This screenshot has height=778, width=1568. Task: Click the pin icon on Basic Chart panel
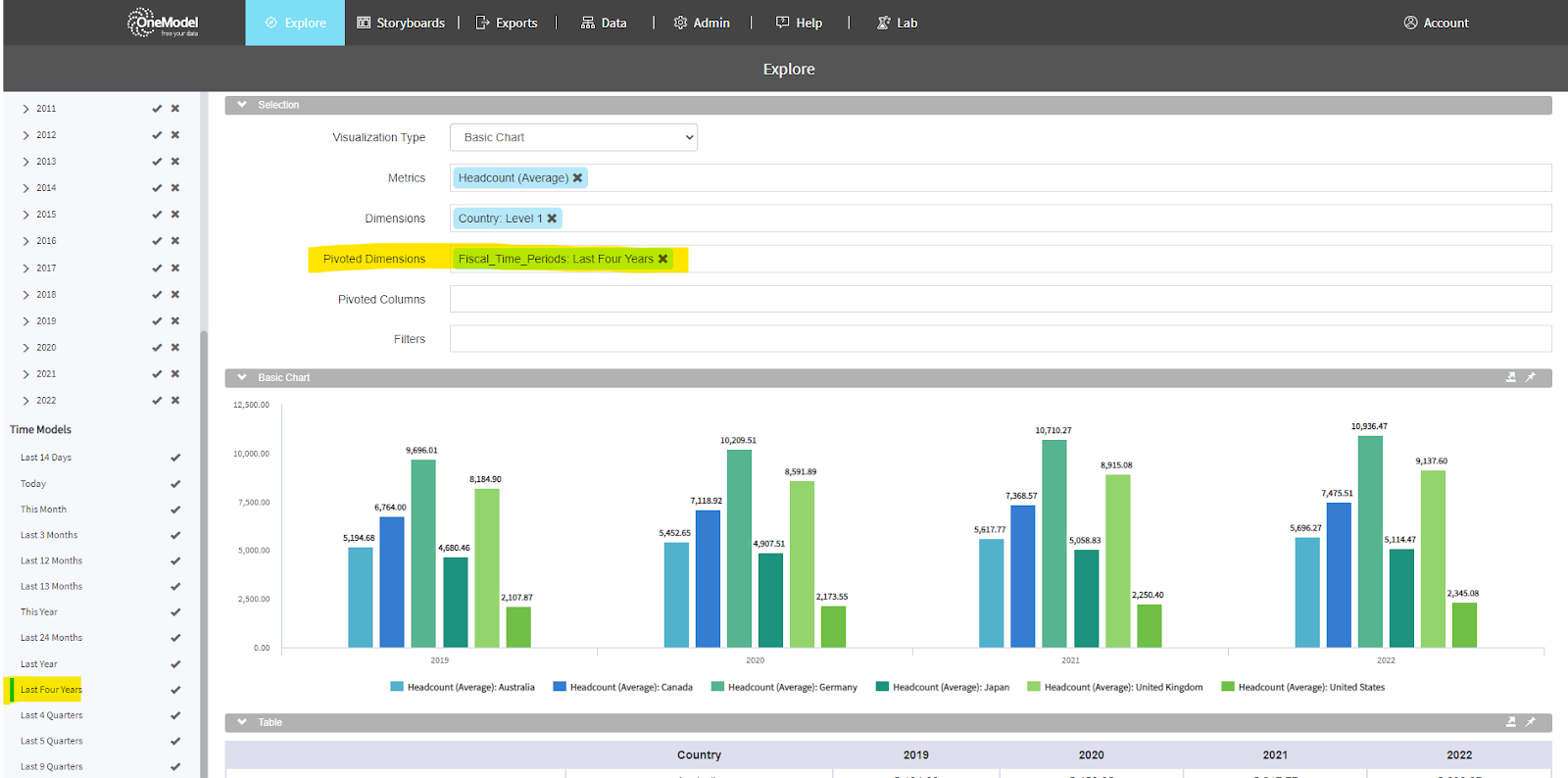point(1531,377)
